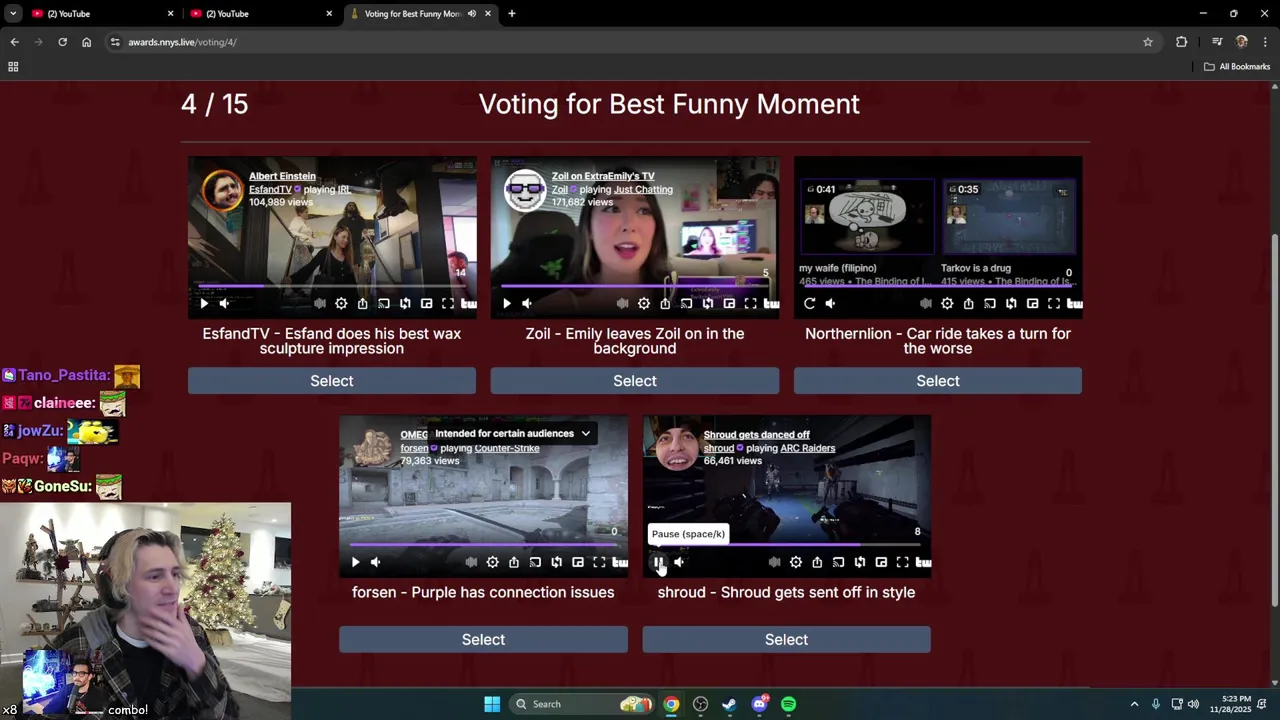Enter fullscreen on the forsen clip player
Screen dimensions: 1280x720
click(x=599, y=562)
